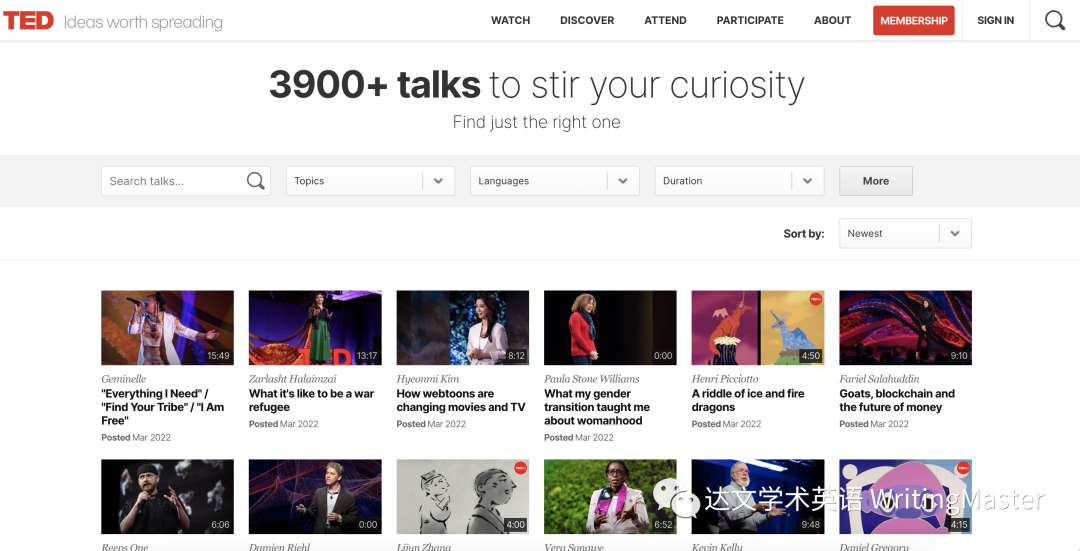Open the Fariel Salahuddin talk thumbnail
The width and height of the screenshot is (1080, 551).
tap(905, 328)
